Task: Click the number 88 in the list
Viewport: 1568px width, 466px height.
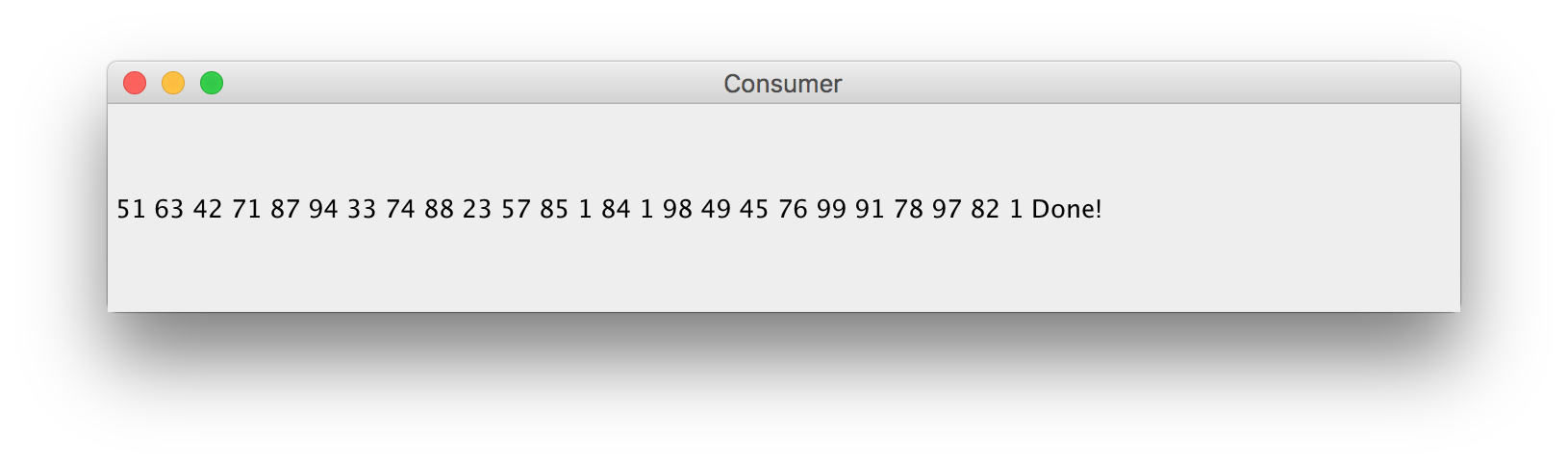Action: [439, 209]
